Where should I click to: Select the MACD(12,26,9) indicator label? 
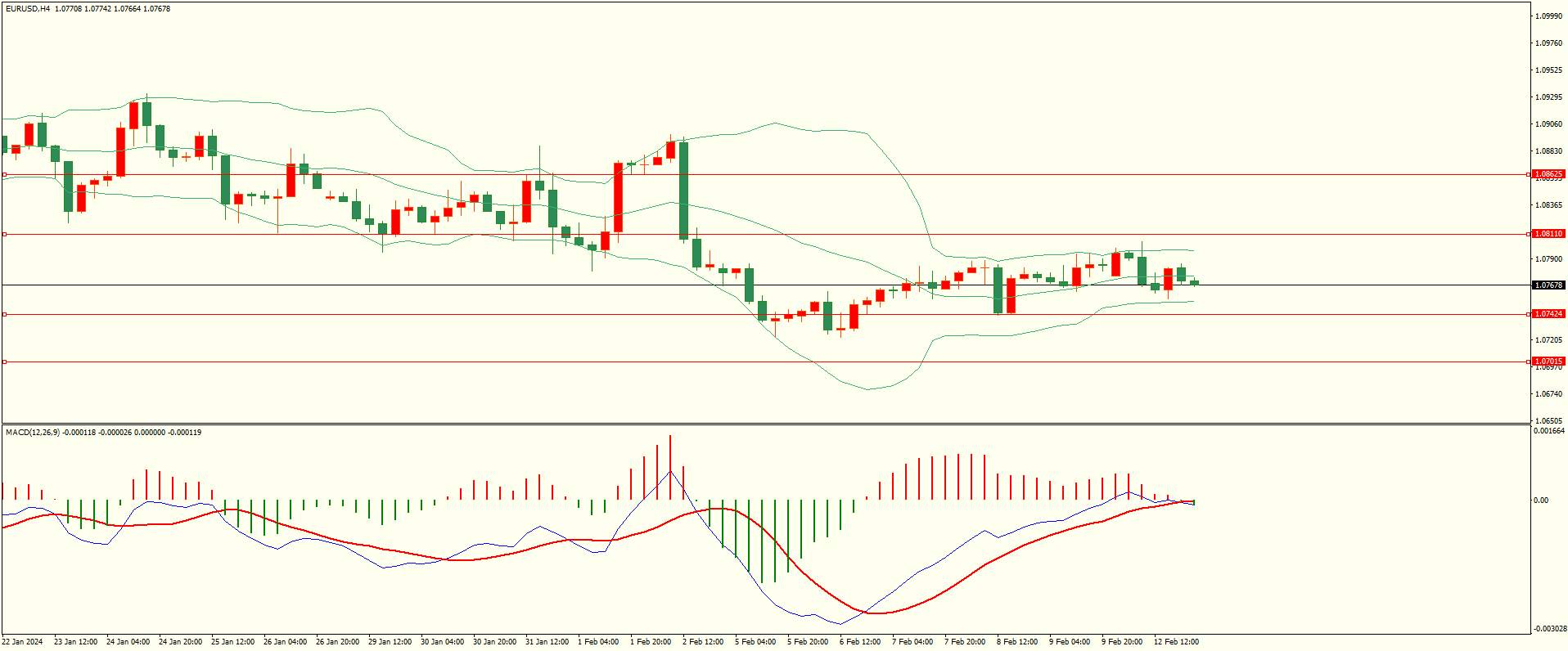[32, 432]
